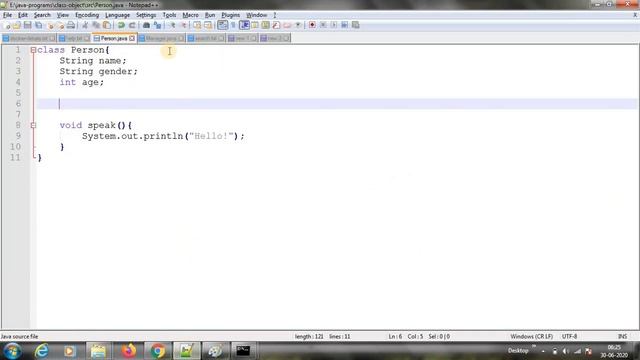640x360 pixels.
Task: Undo the last edit with the green arrow icon
Action: [121, 25]
